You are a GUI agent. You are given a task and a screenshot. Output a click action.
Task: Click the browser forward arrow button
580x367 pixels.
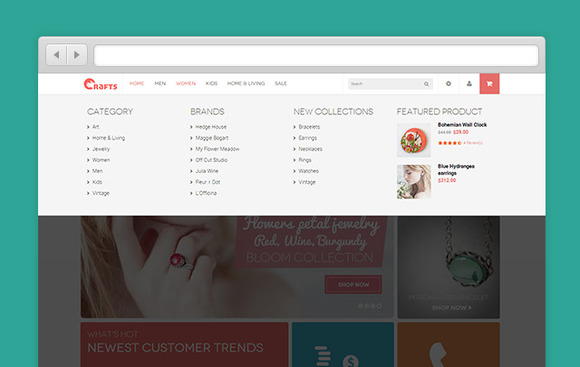[77, 55]
